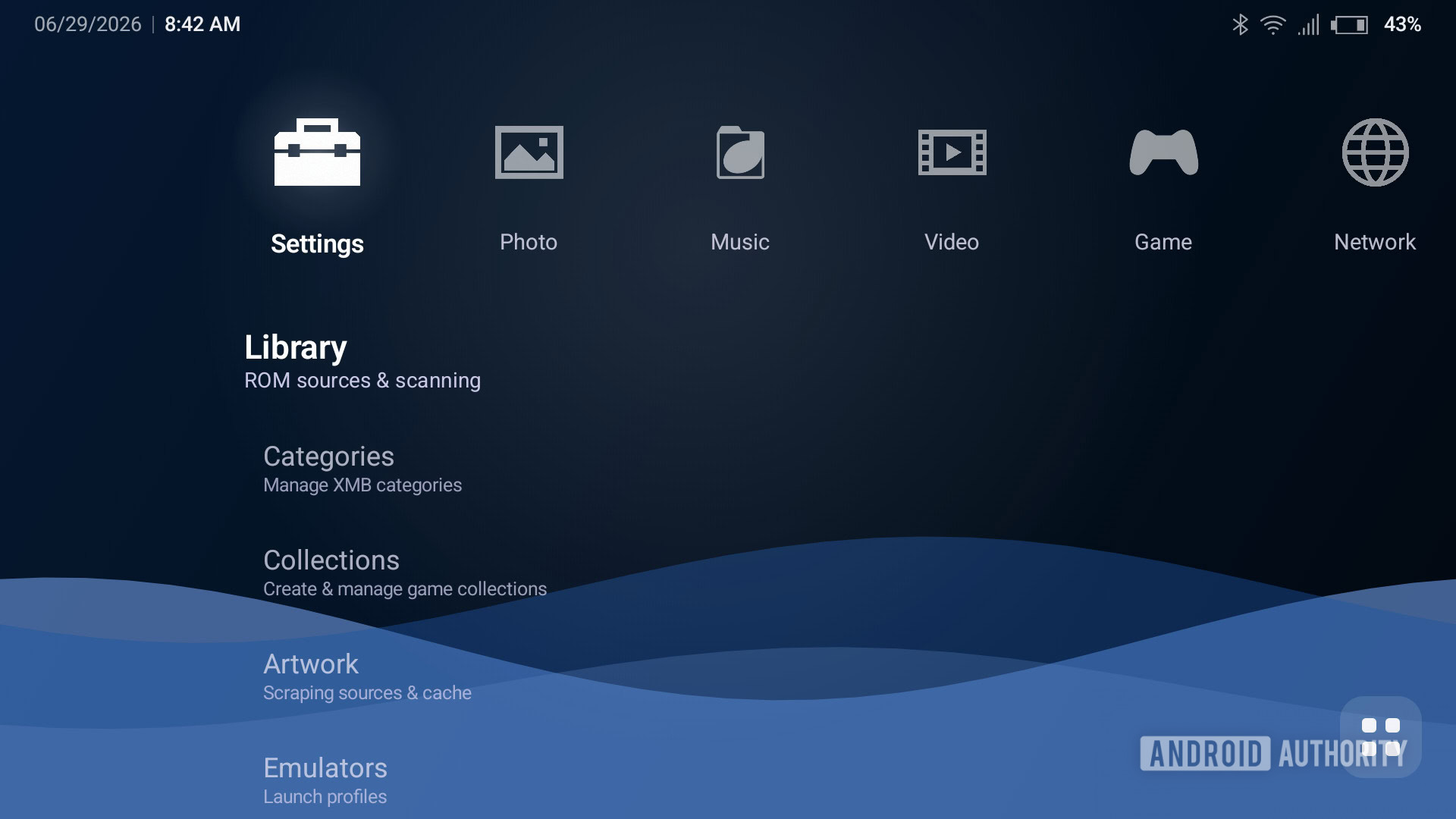Tap the four-dot grid overlay button
The image size is (1456, 819).
[1381, 737]
